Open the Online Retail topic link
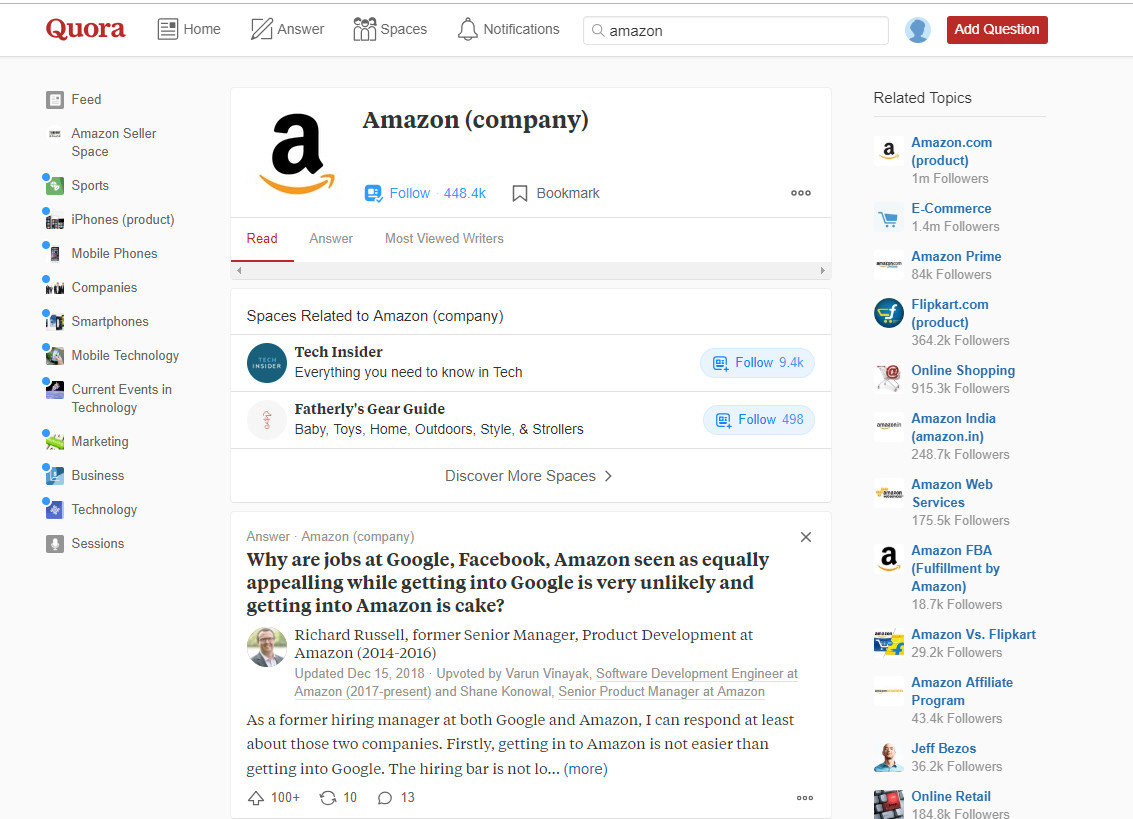Viewport: 1133px width, 819px height. [x=951, y=797]
